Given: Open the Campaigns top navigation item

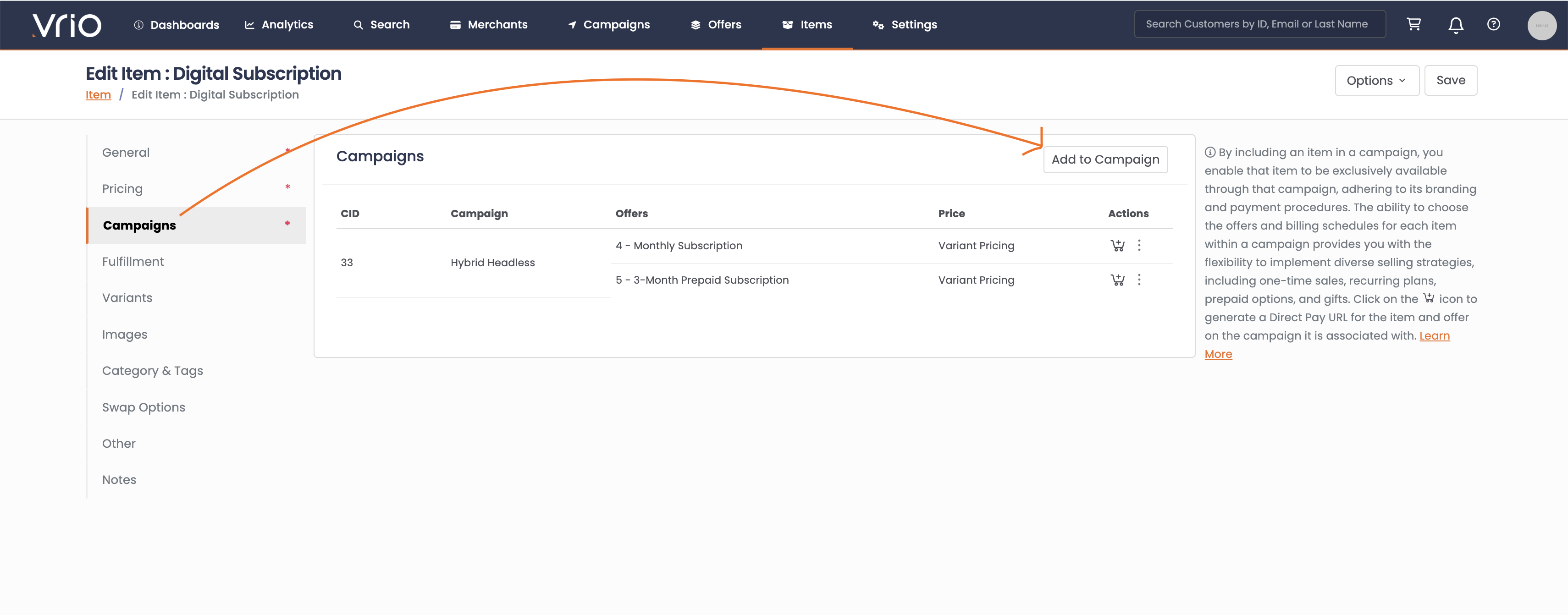Looking at the screenshot, I should click(x=609, y=25).
